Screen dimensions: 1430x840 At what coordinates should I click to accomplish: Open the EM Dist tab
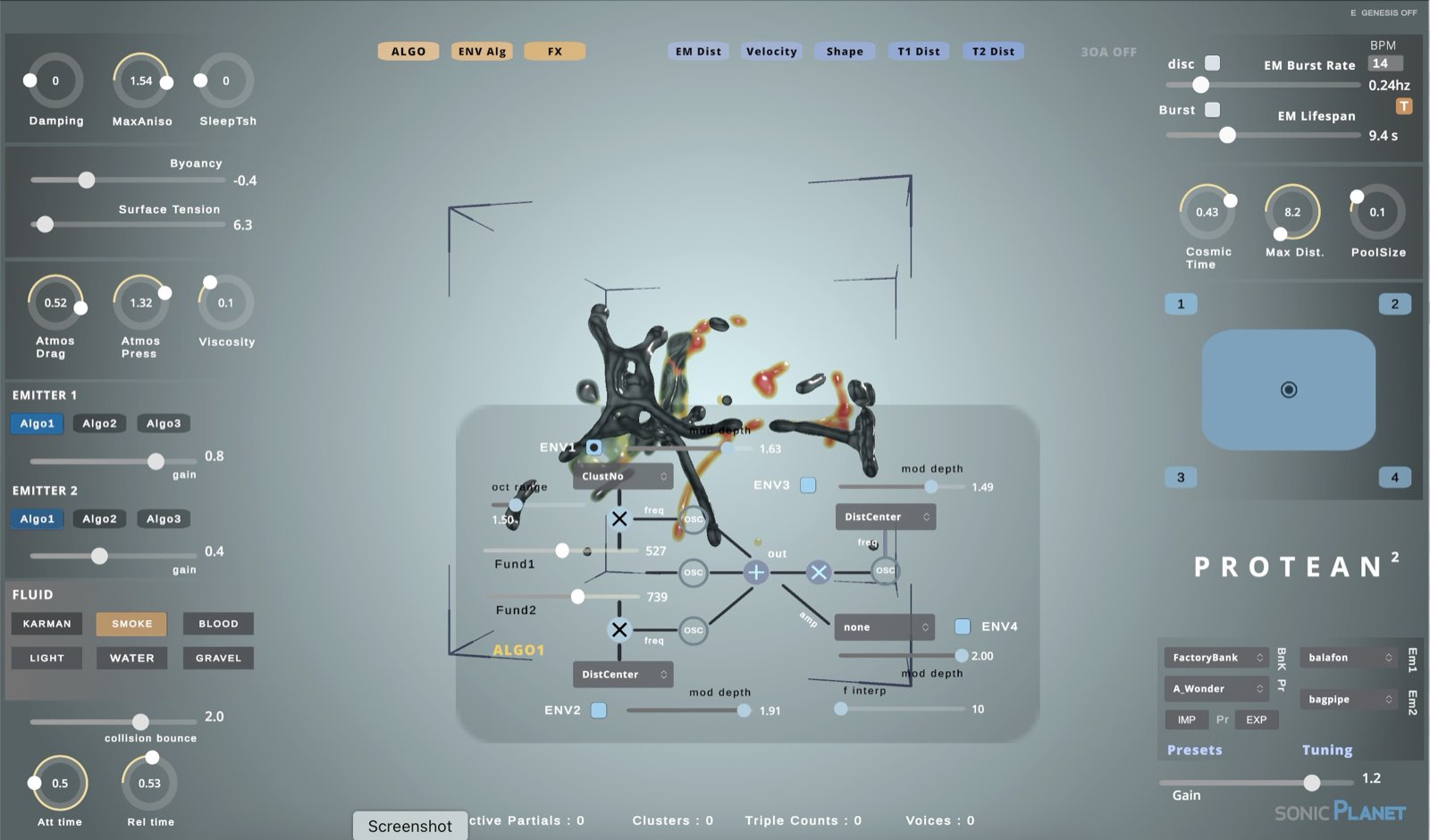[698, 52]
